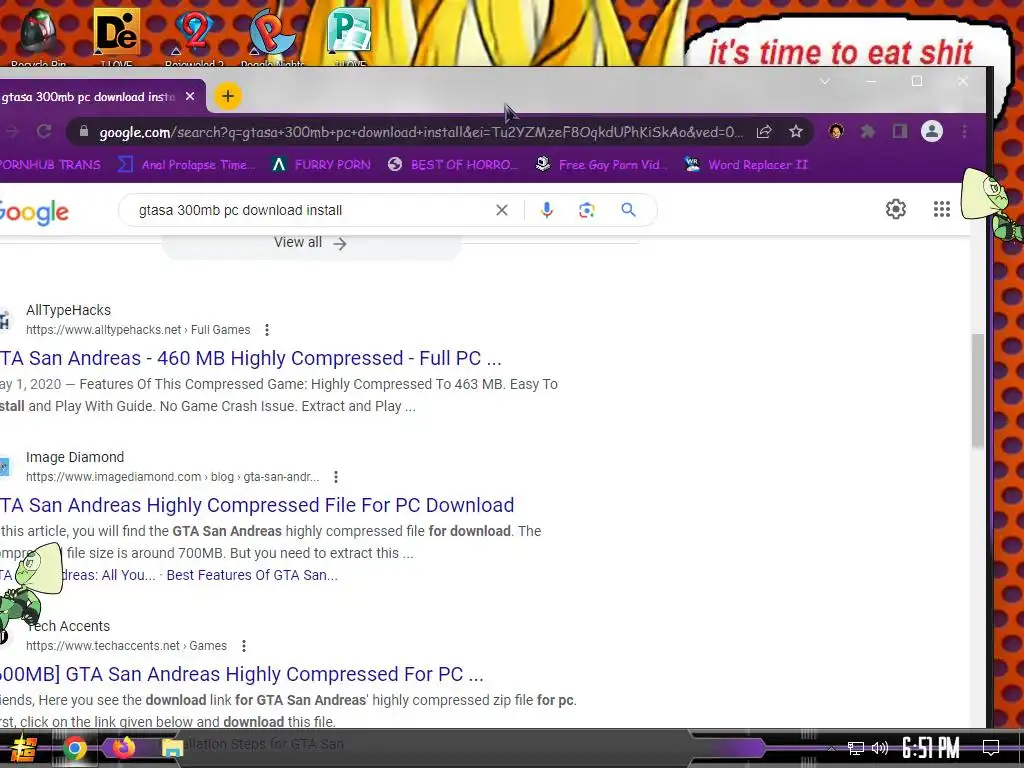Open Tech Accents GTA San Andreas result
The width and height of the screenshot is (1024, 768).
pos(242,674)
